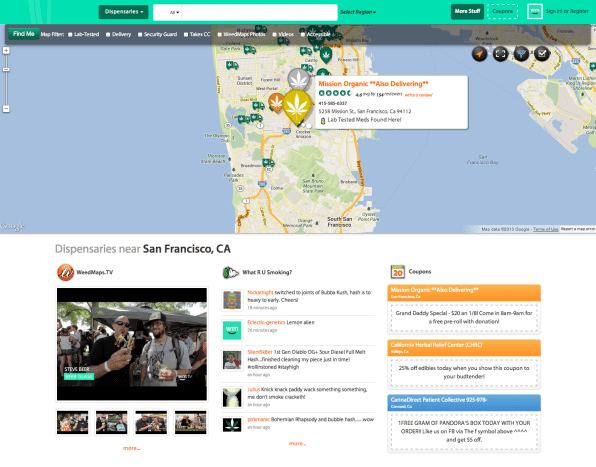Open ptrkmanic's leaf avatar
This screenshot has width=596, height=467.
coord(232,424)
